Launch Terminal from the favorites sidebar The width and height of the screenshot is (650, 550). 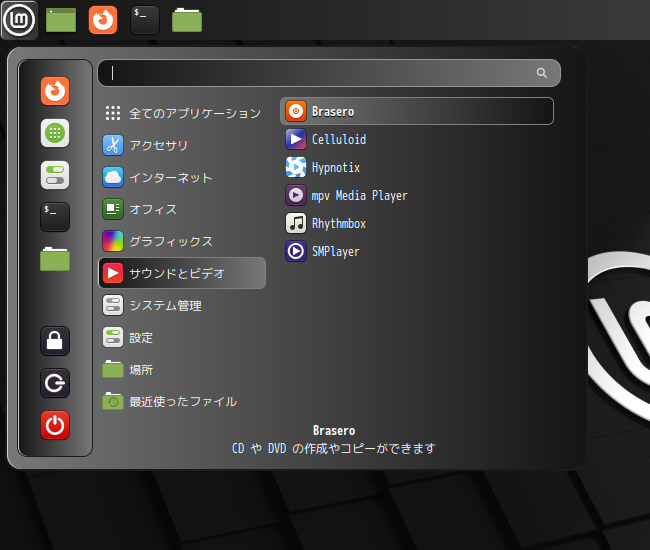(55, 217)
